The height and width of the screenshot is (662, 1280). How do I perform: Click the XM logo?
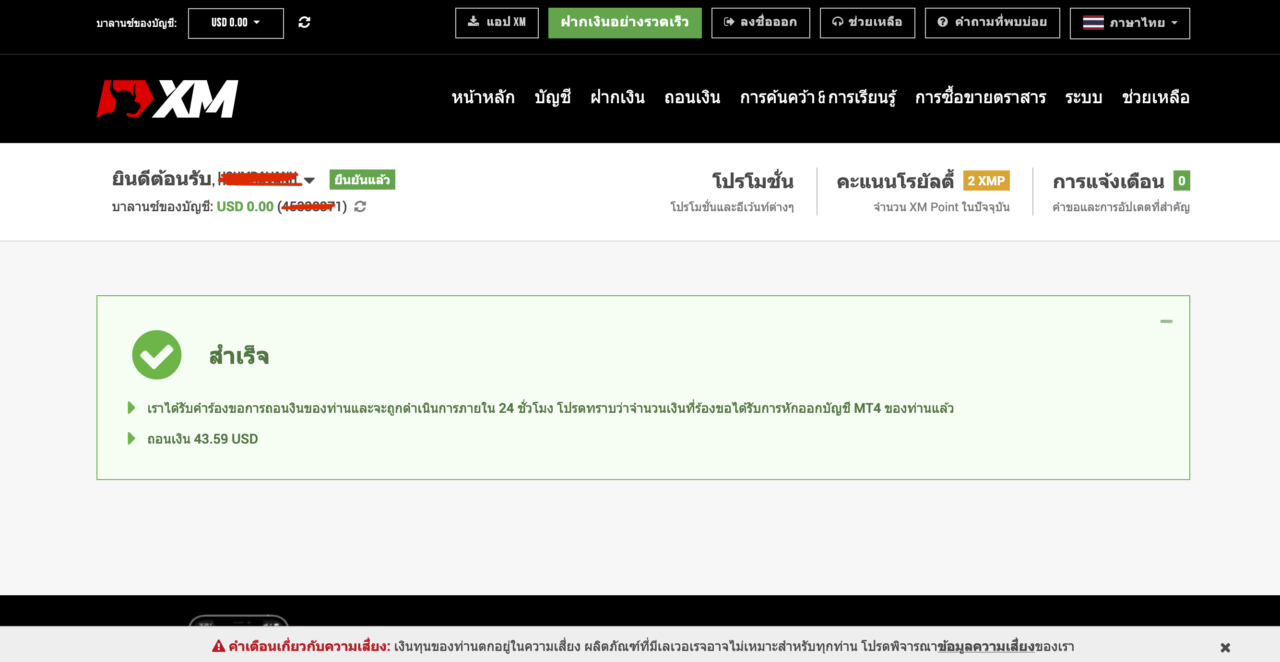(x=167, y=98)
